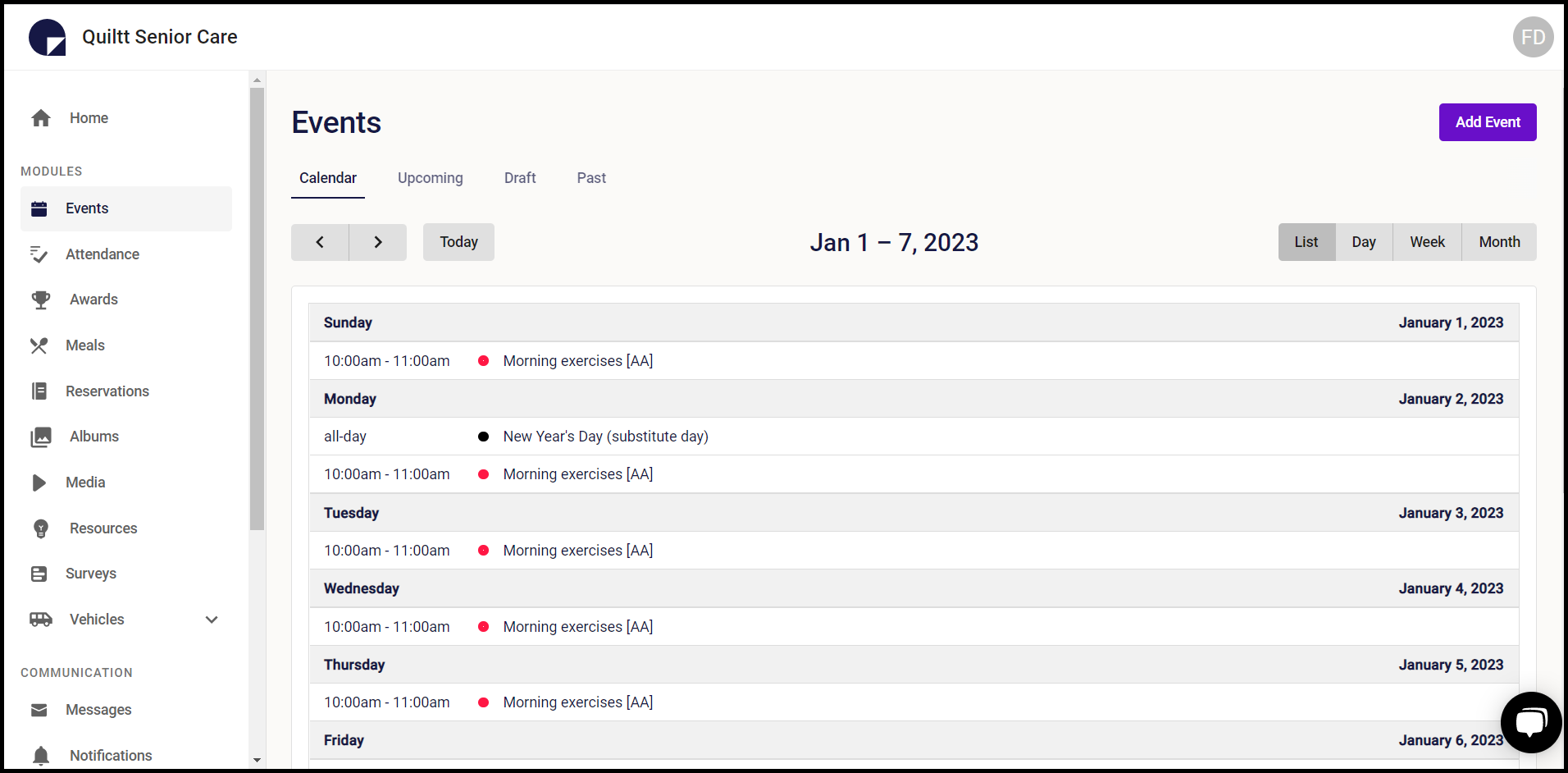
Task: Open the Reservations module icon
Action: pos(39,391)
